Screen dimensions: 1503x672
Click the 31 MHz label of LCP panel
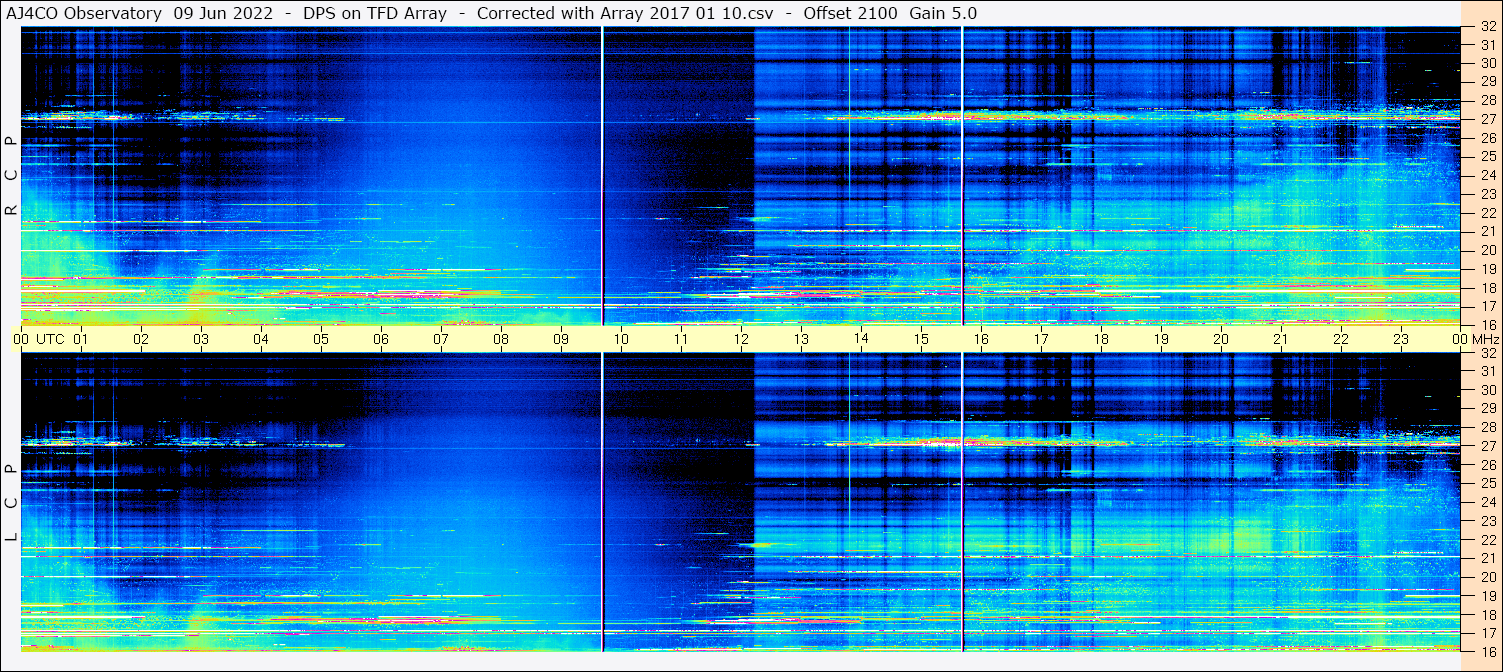[1487, 371]
